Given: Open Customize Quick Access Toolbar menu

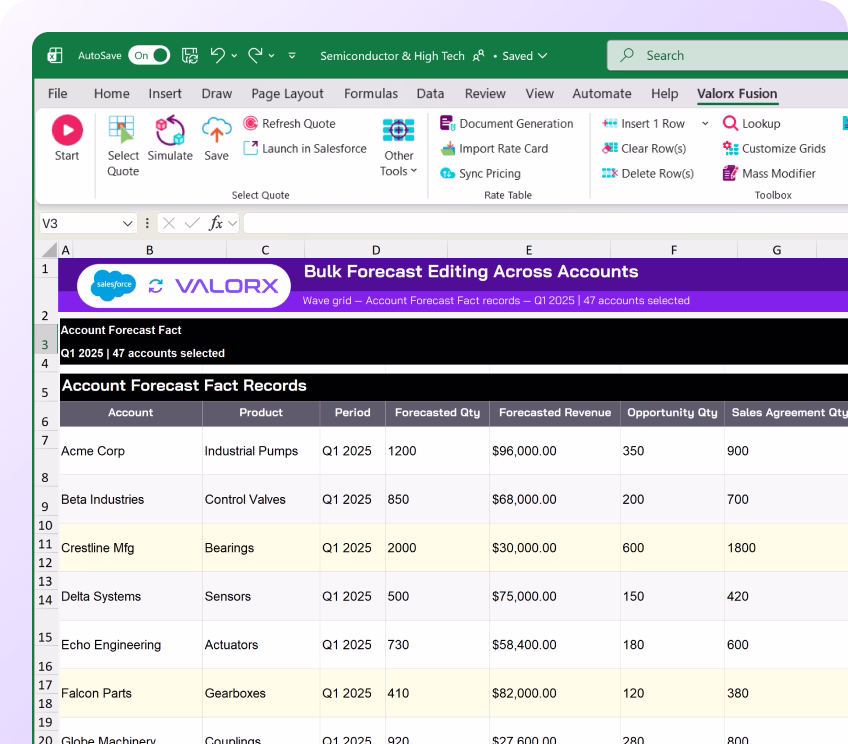Looking at the screenshot, I should click(x=292, y=56).
